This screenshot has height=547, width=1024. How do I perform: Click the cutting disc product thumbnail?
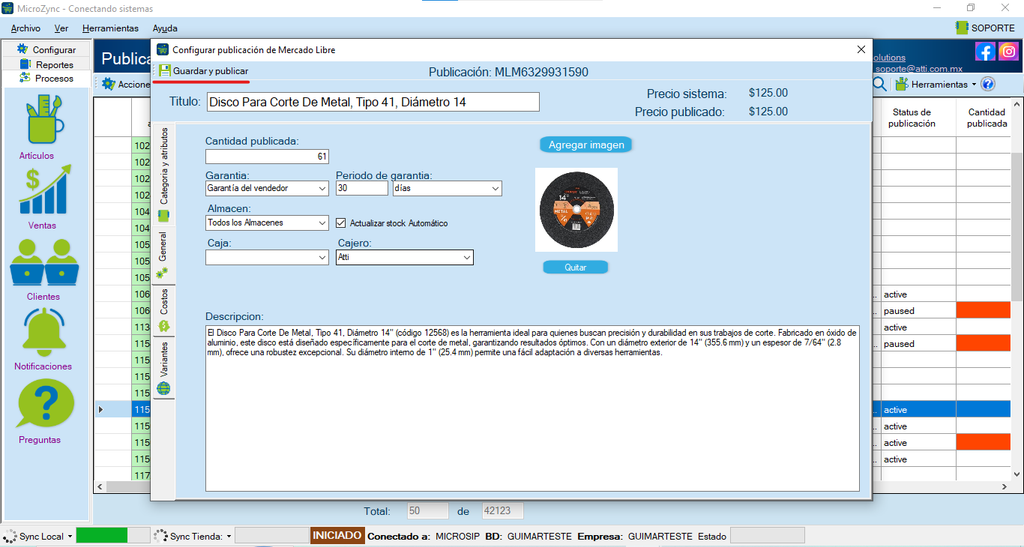tap(576, 210)
